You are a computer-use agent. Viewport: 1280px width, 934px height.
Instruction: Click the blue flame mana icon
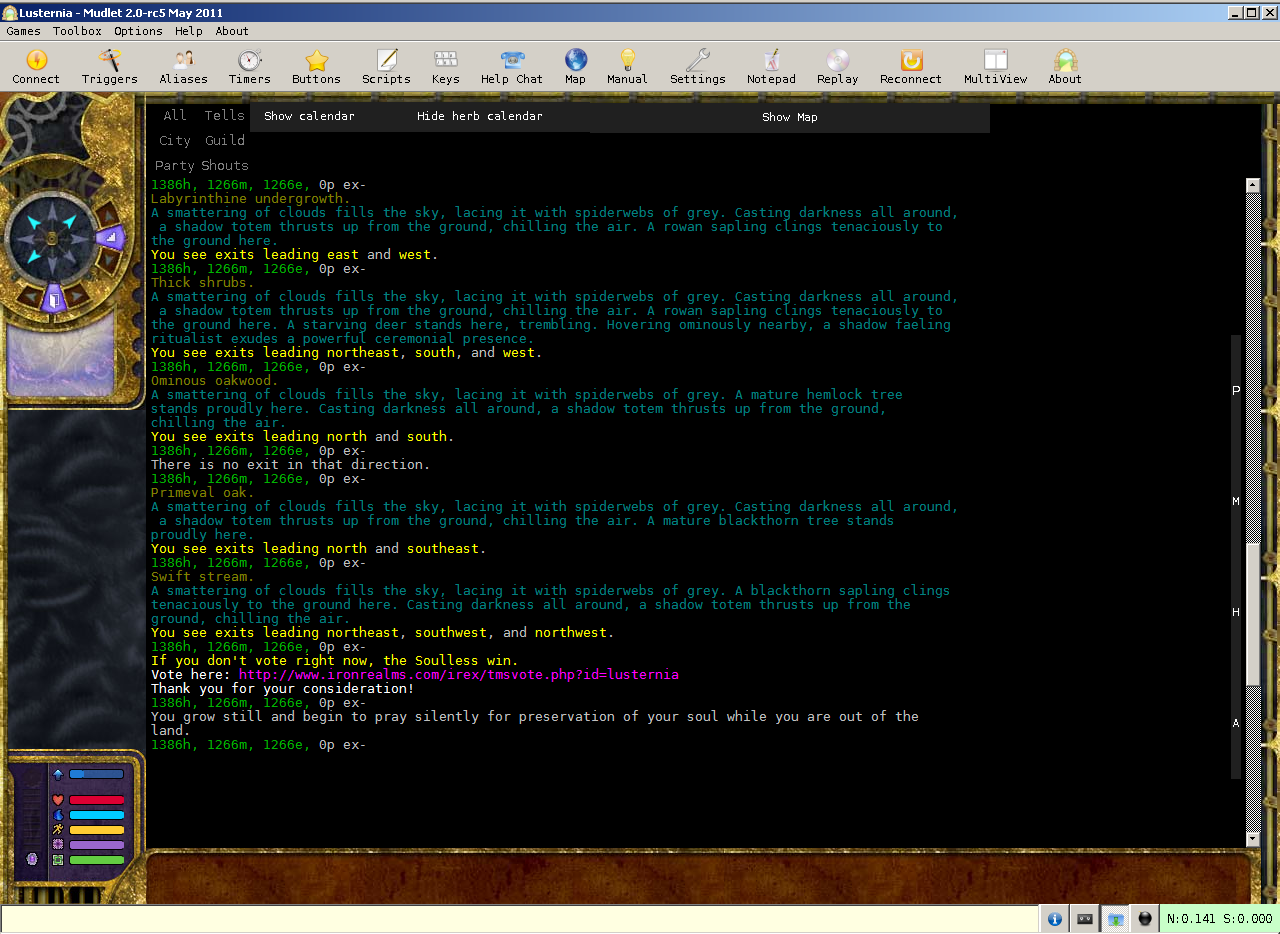58,815
